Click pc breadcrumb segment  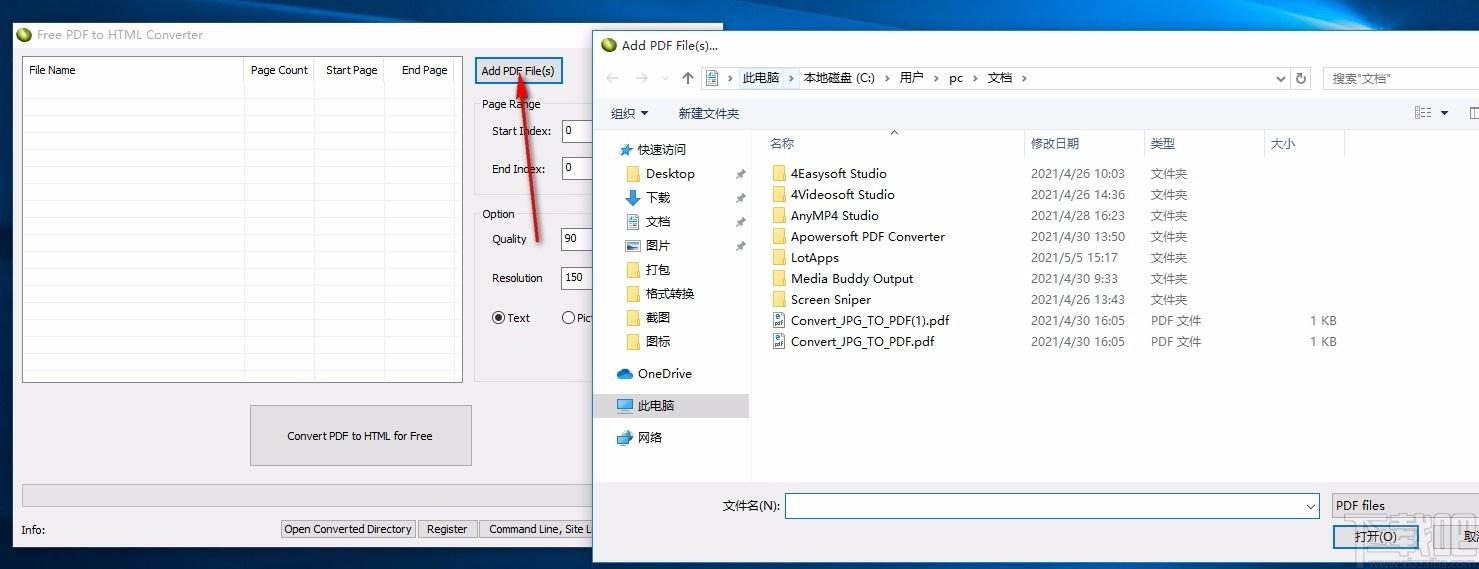pos(956,78)
